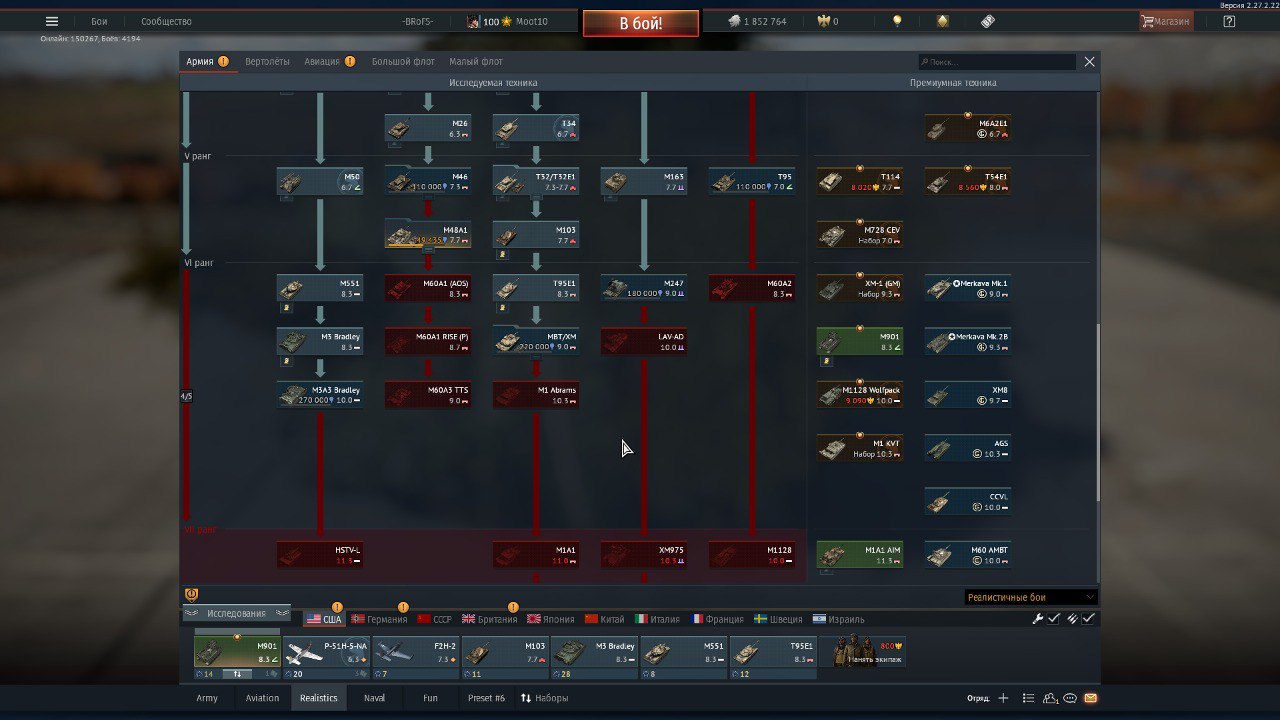Select the Naval preset tab
Screen dimensions: 1280x720
(x=374, y=698)
